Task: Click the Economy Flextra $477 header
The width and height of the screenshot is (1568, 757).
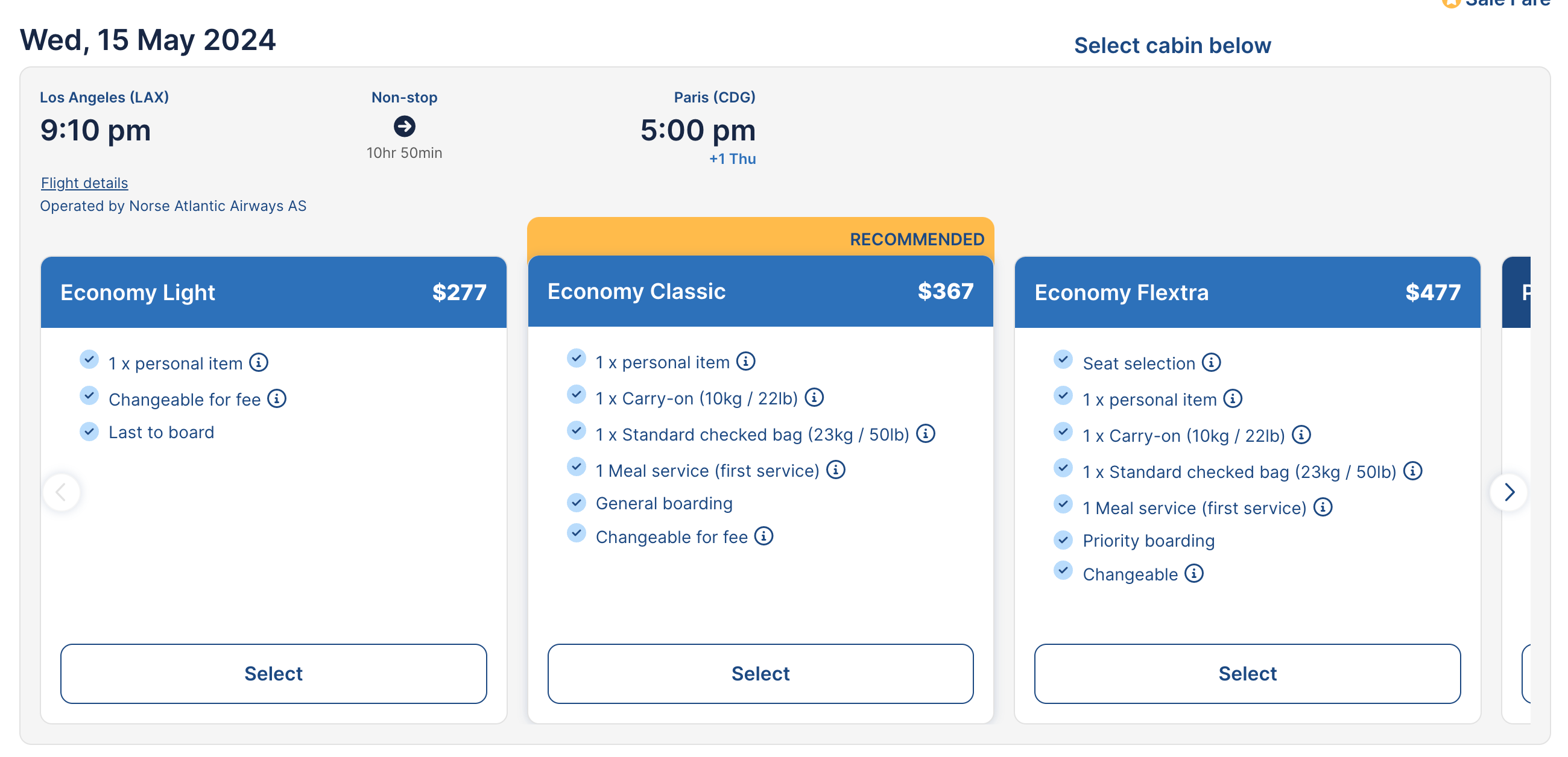Action: click(1247, 293)
